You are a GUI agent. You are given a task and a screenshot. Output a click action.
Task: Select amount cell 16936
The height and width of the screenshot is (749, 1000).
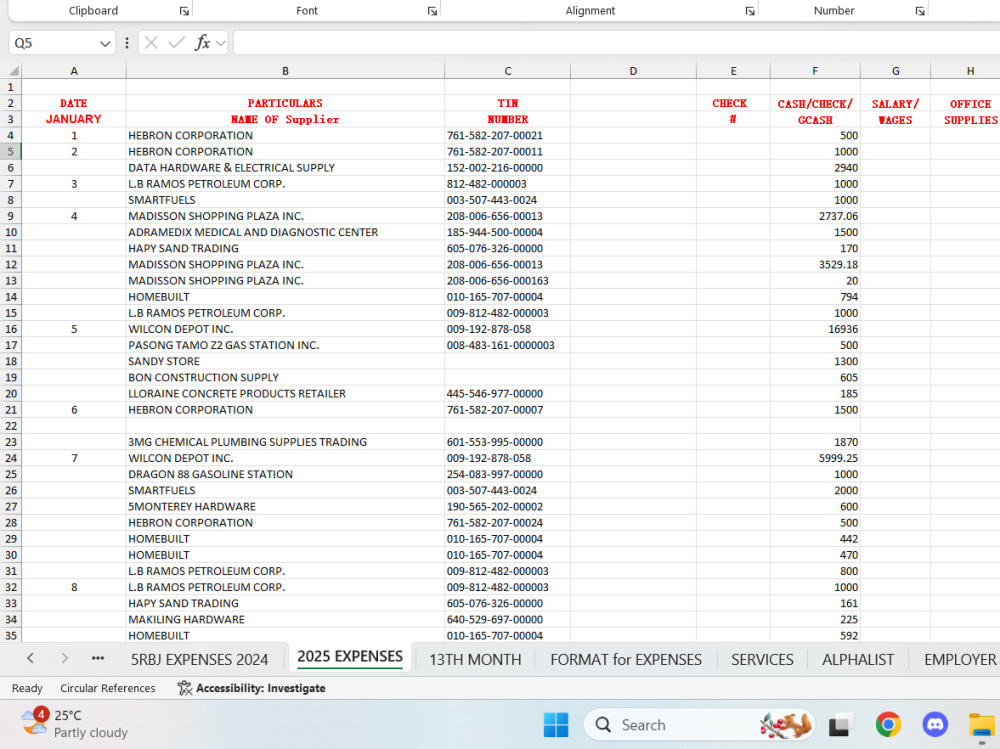pyautogui.click(x=815, y=329)
